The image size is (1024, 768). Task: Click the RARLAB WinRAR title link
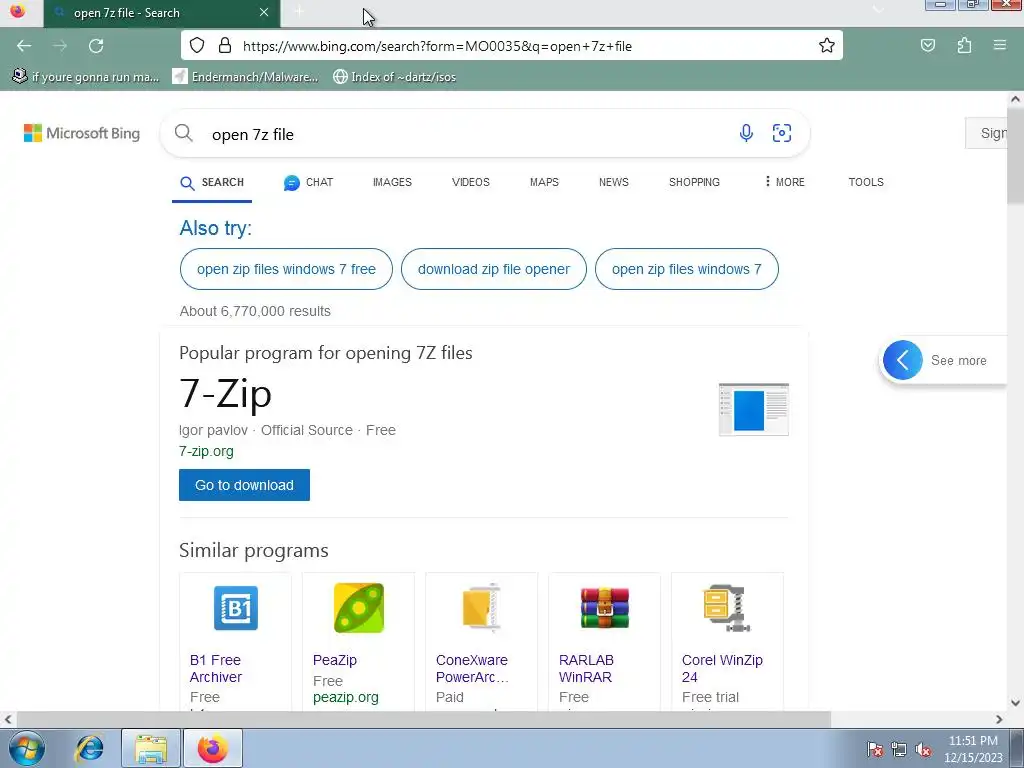(586, 669)
